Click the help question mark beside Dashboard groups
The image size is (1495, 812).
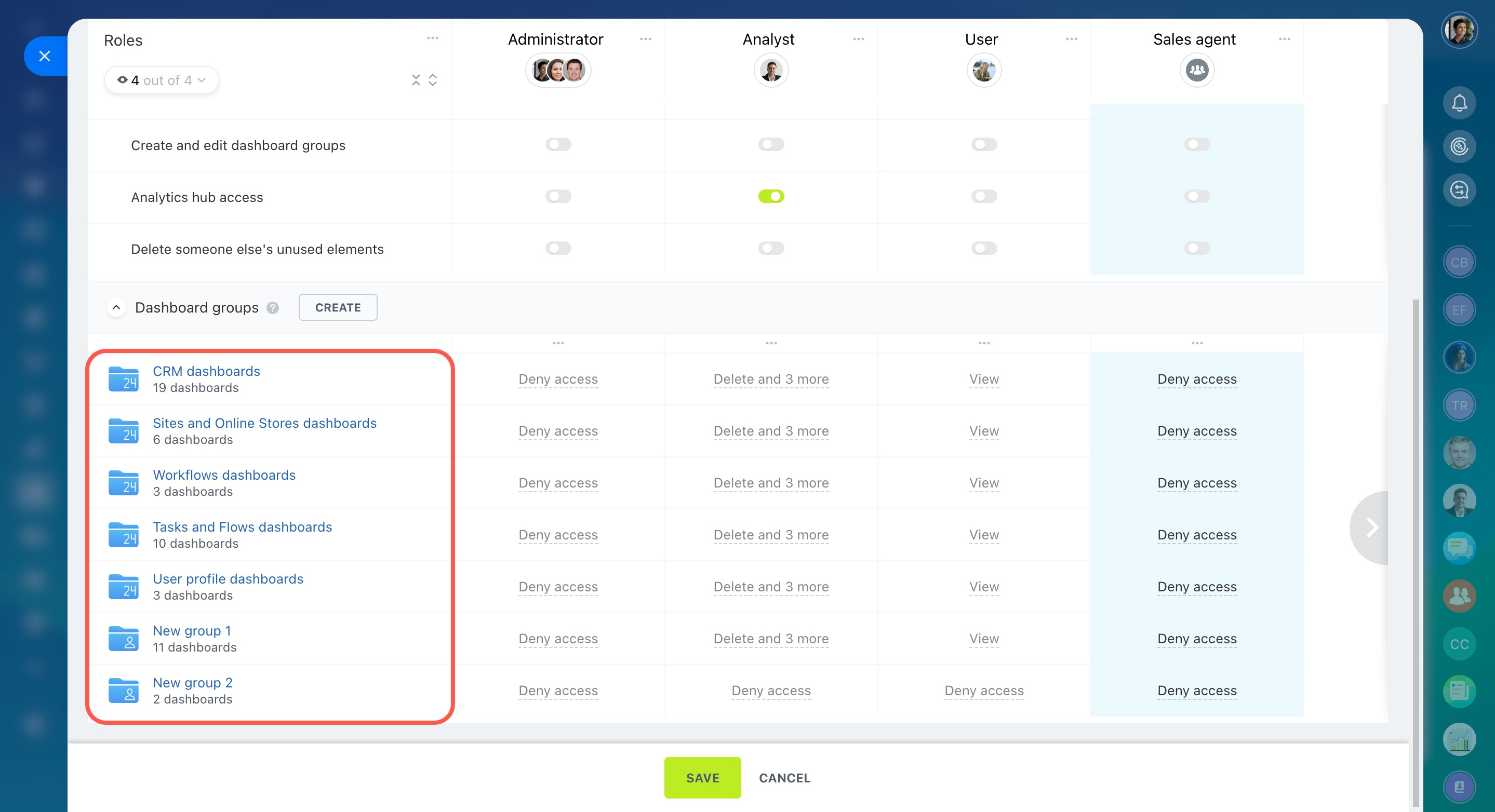273,307
